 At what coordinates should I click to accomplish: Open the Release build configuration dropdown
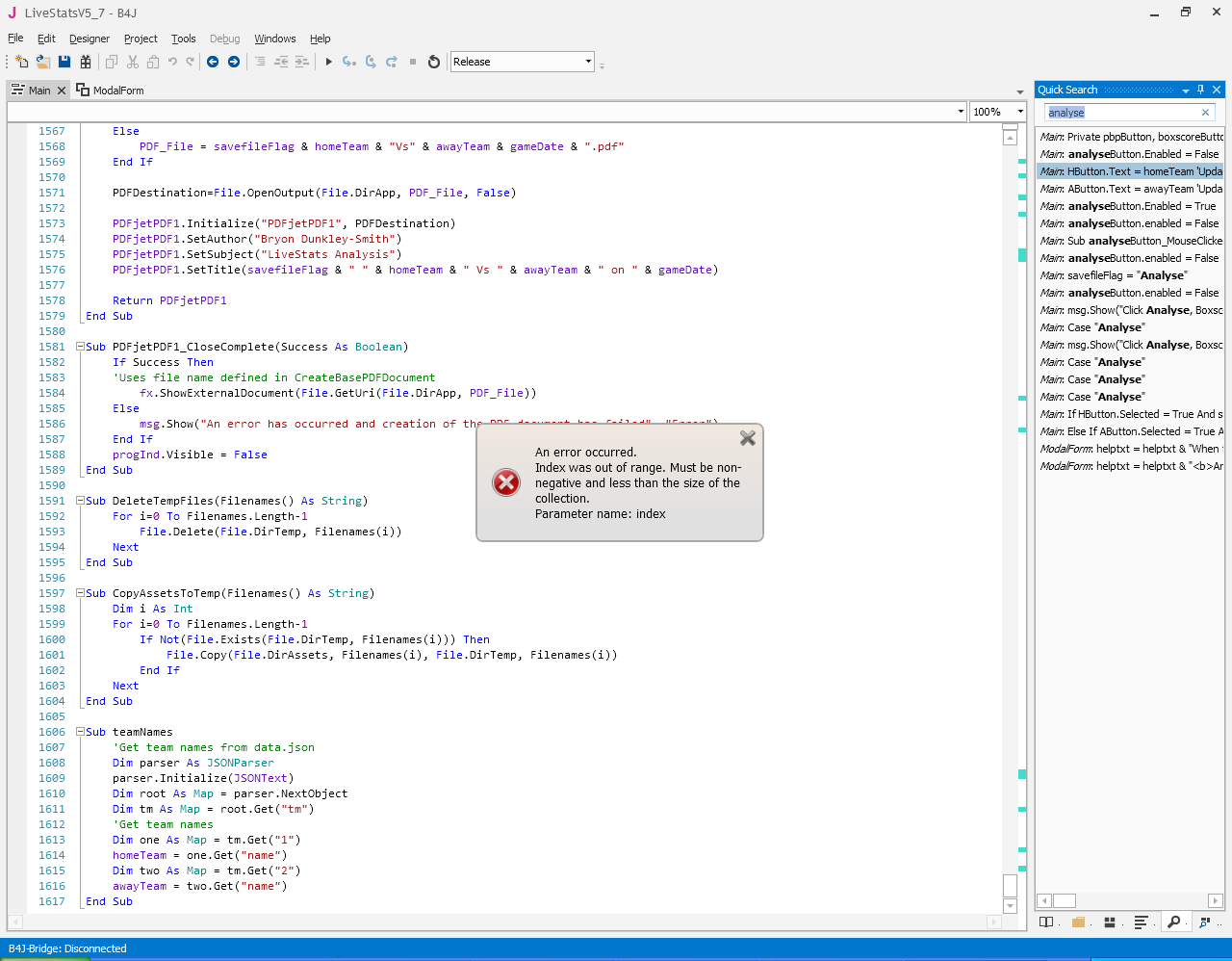588,62
